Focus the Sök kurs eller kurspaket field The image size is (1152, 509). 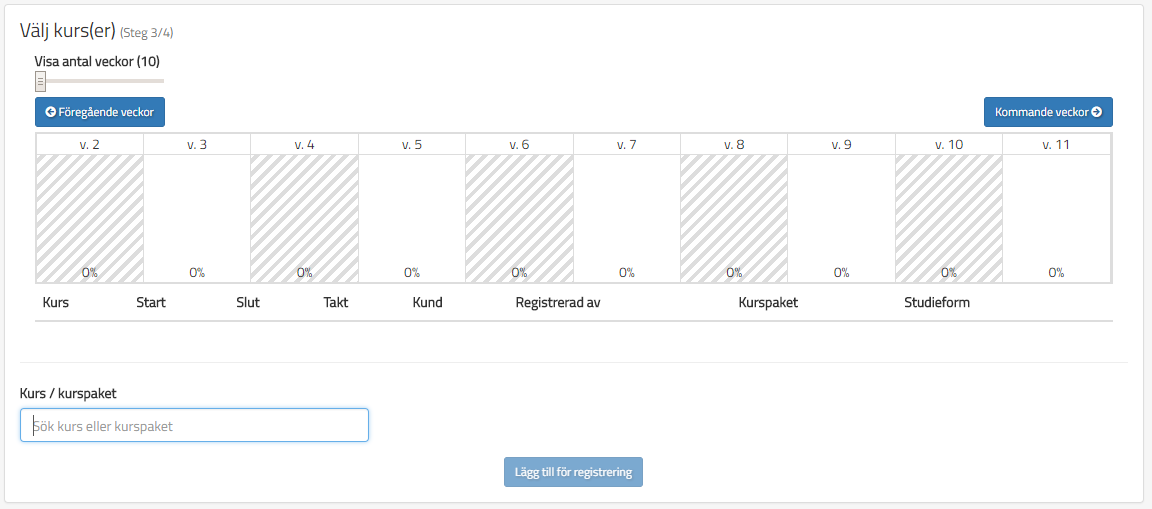[194, 425]
